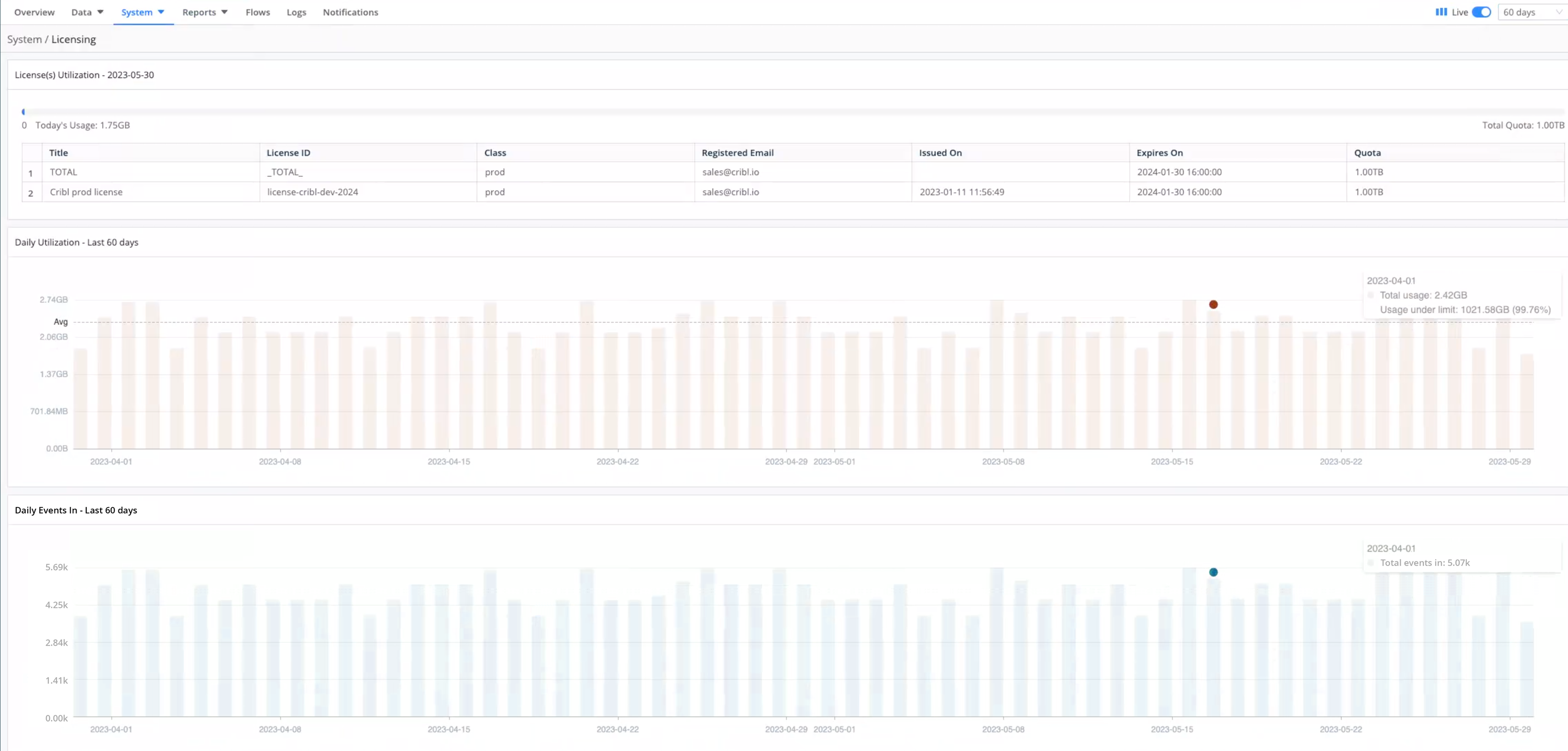Click the System breadcrumb link
1568x751 pixels.
pyautogui.click(x=24, y=39)
